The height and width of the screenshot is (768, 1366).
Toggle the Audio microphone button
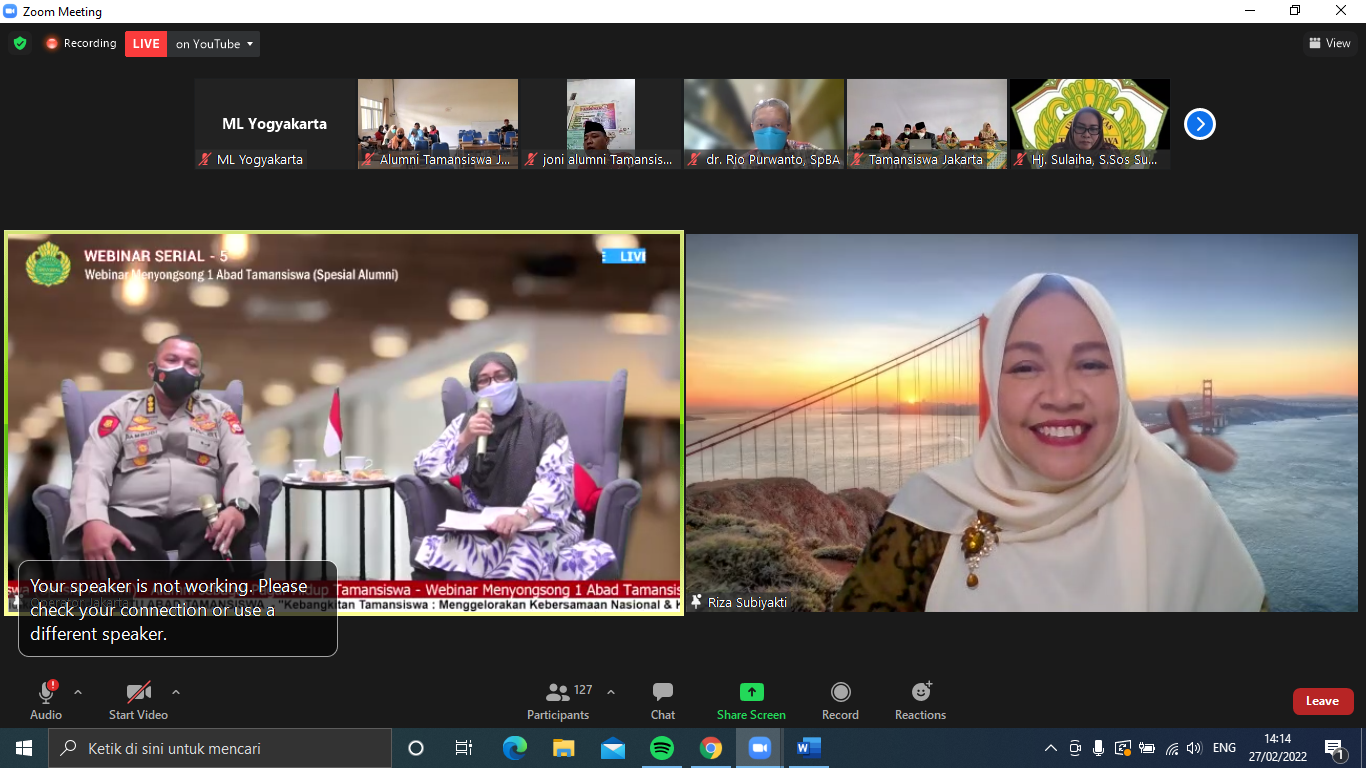(46, 700)
